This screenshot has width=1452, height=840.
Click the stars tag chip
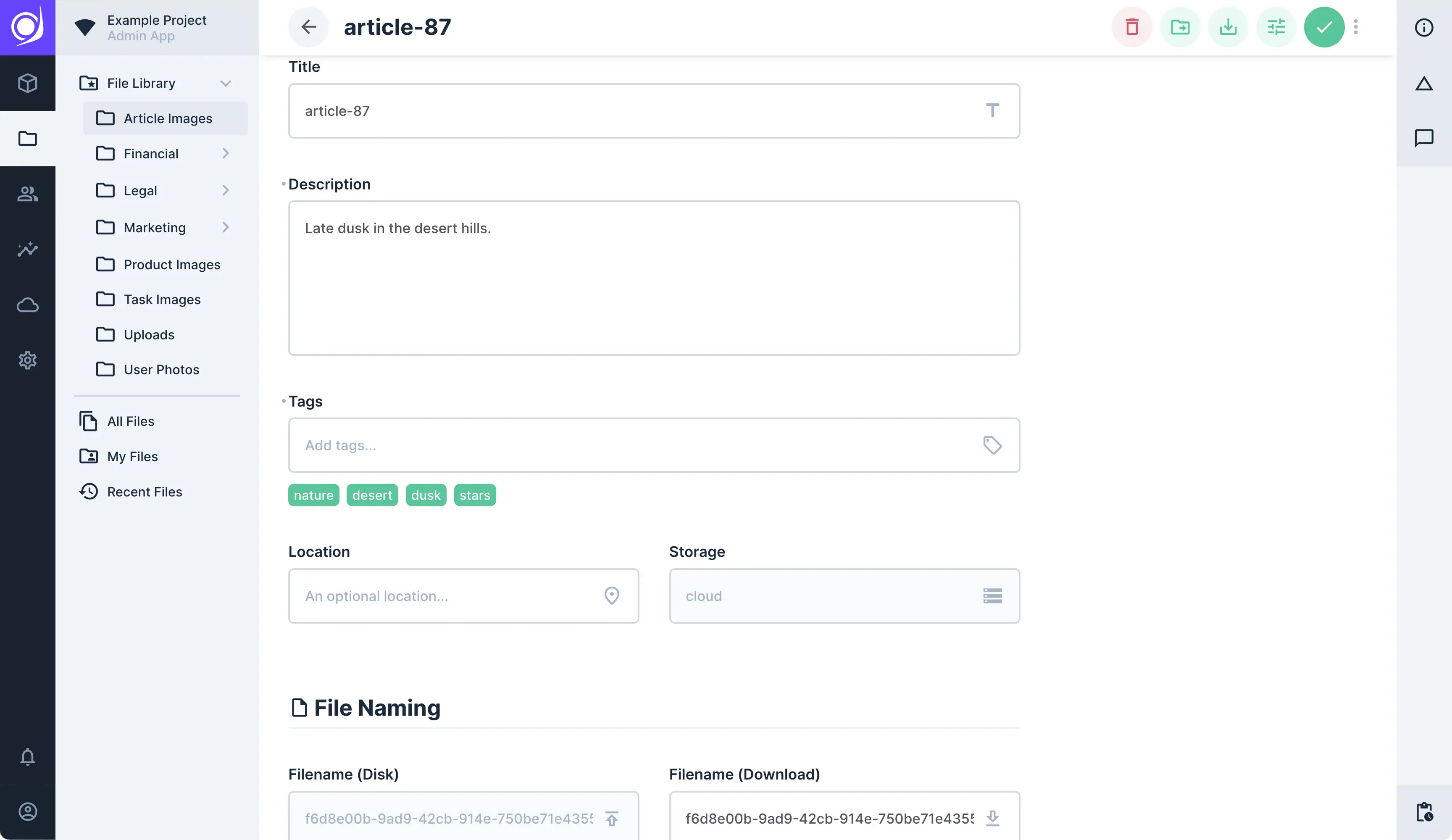[475, 496]
